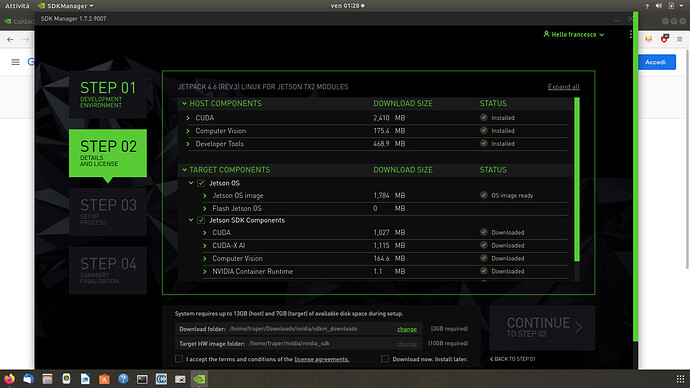Expand the host CUDA row
The width and height of the screenshot is (690, 388).
pyautogui.click(x=188, y=118)
